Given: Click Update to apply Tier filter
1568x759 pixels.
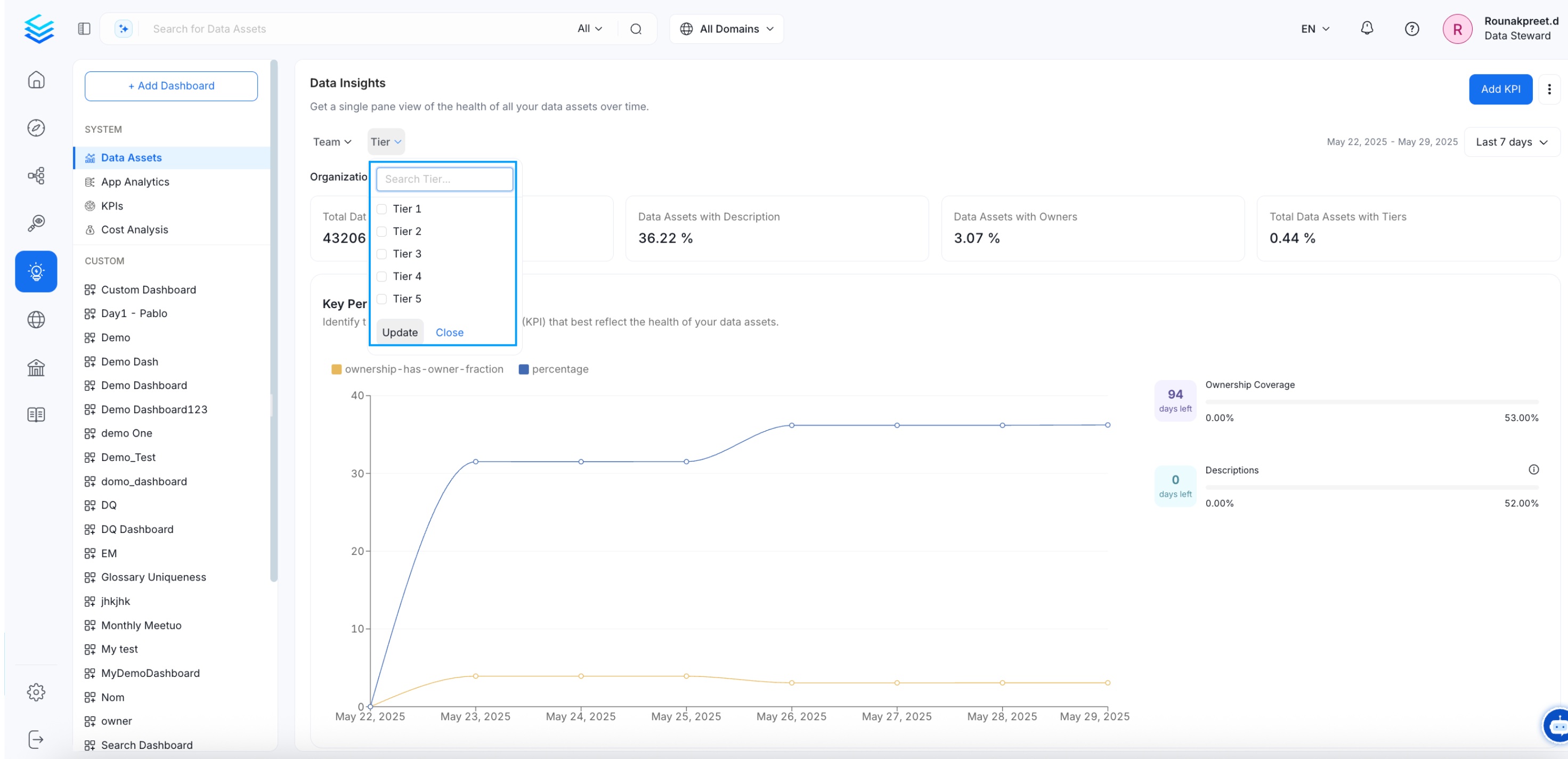Looking at the screenshot, I should [399, 332].
